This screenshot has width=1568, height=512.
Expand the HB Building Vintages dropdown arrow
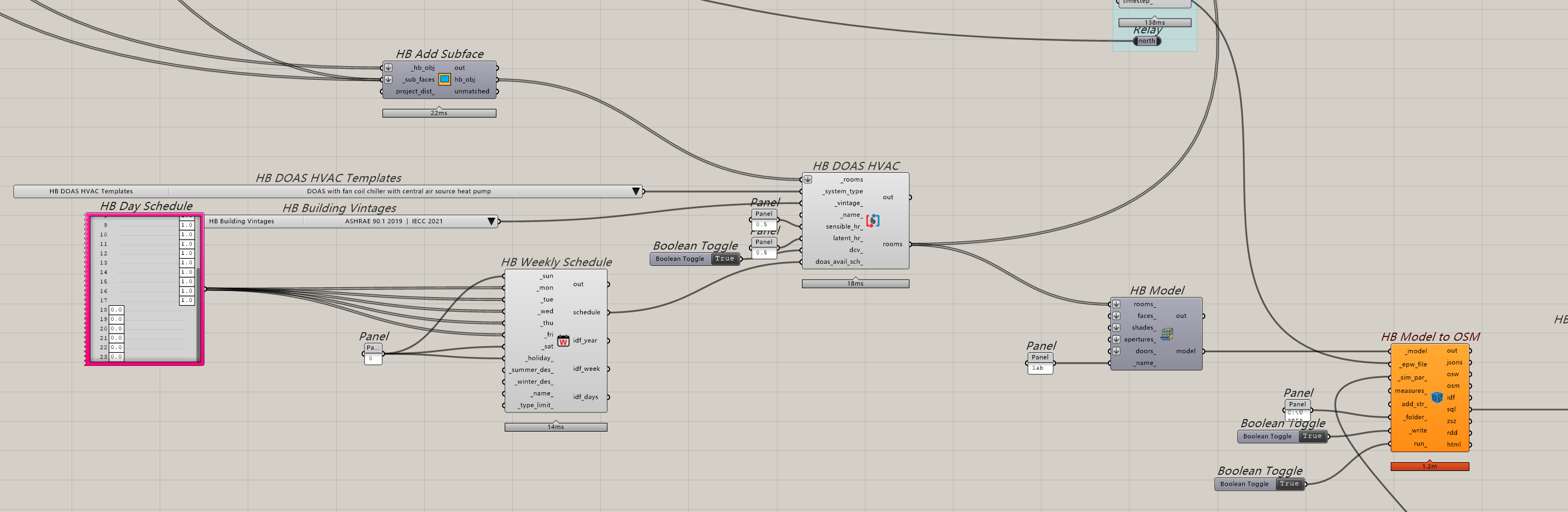point(491,221)
